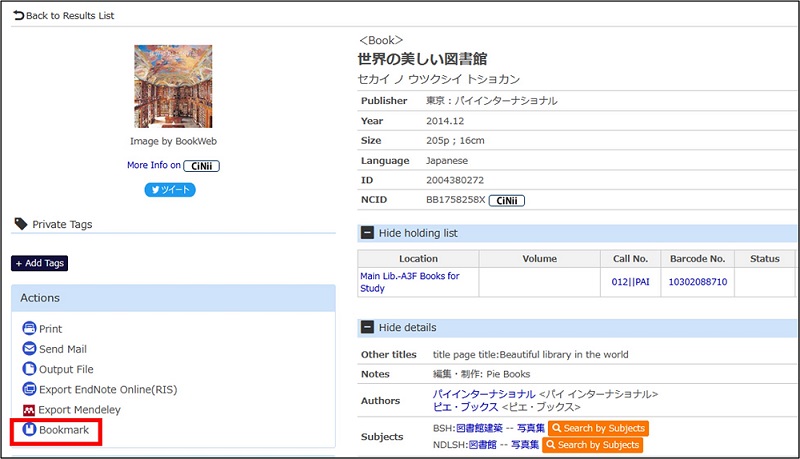Select Output File action

pos(66,369)
